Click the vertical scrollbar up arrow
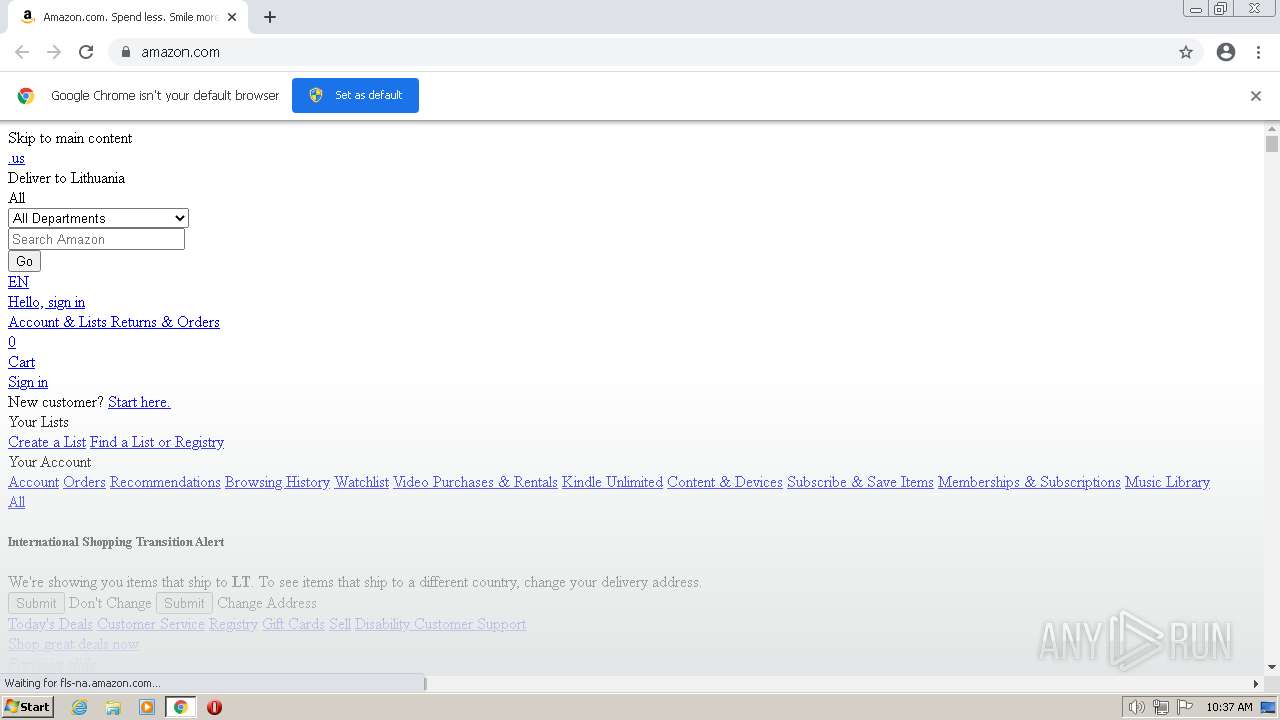Viewport: 1280px width, 720px height. (1272, 129)
